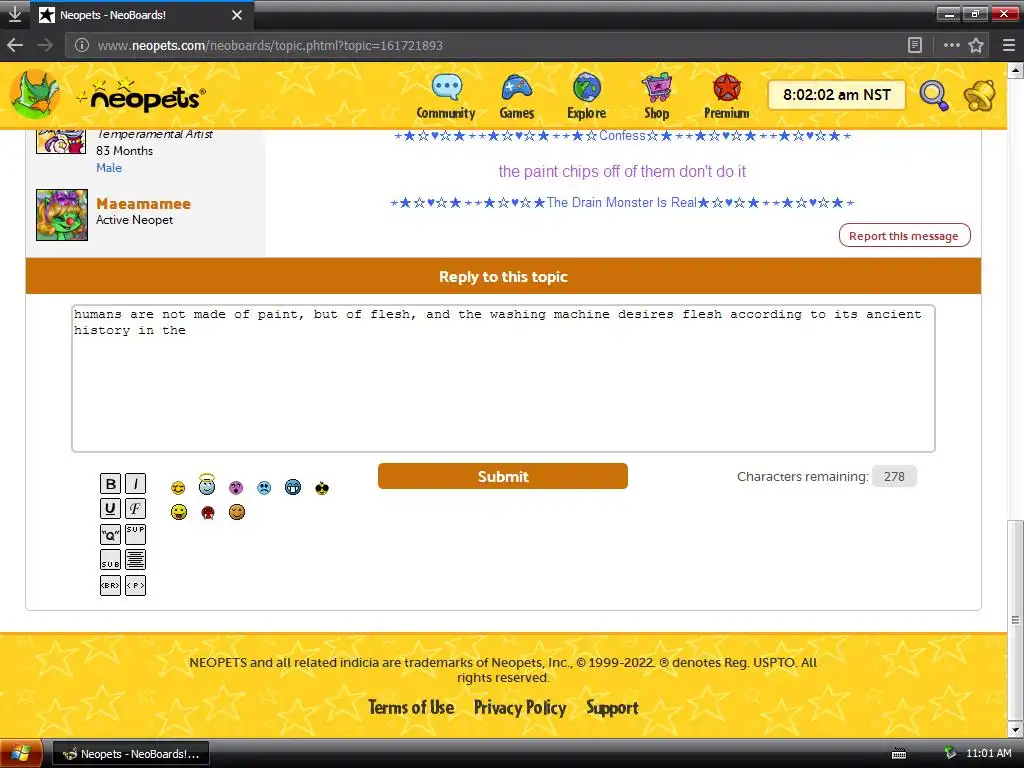Show site information for neopets.com
Viewport: 1024px width, 768px height.
point(82,45)
